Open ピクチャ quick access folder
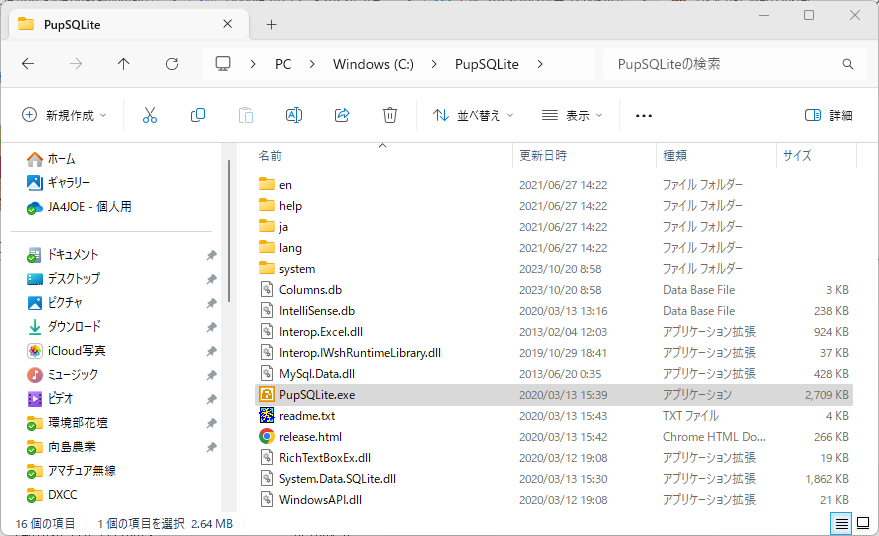Screen dimensions: 879x536 pyautogui.click(x=55, y=303)
